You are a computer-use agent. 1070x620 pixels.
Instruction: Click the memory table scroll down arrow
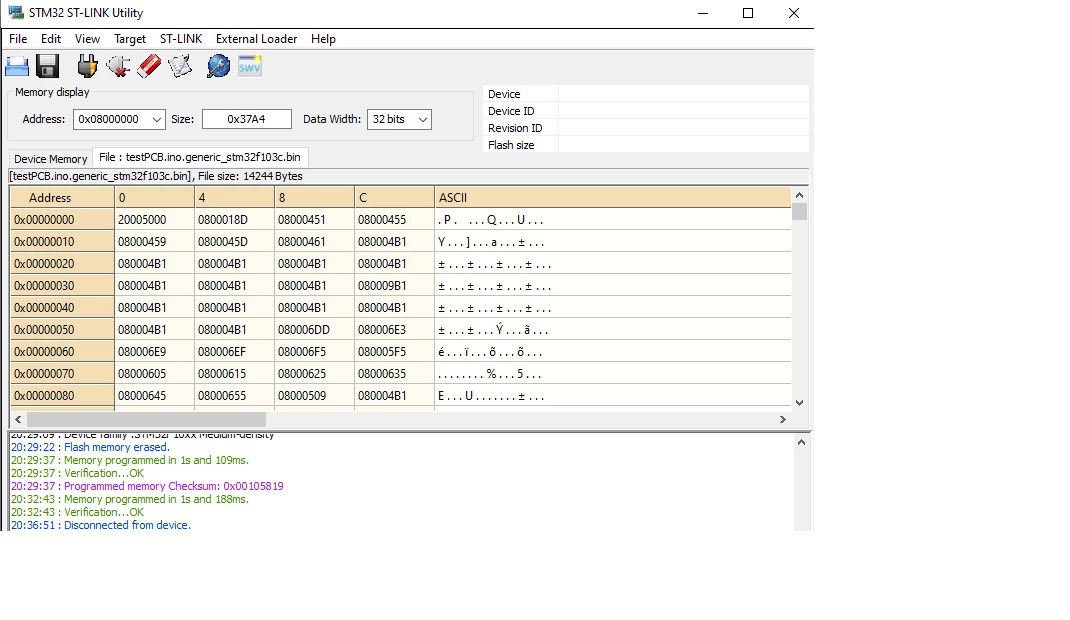point(800,402)
